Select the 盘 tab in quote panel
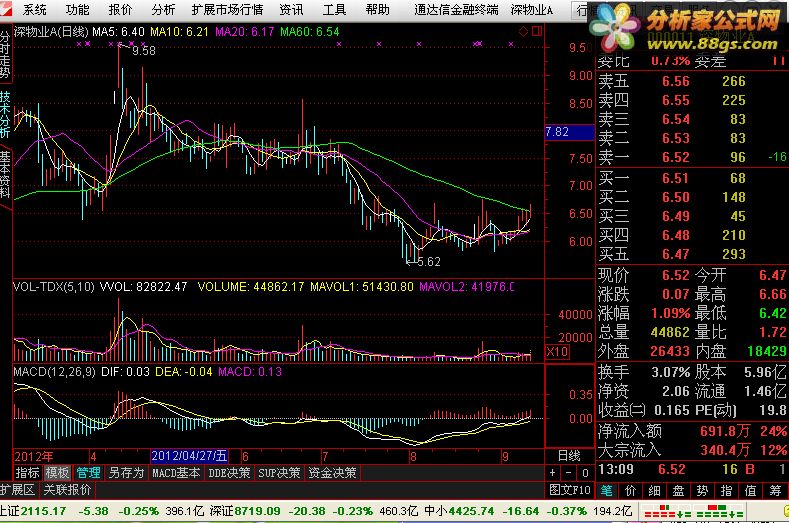This screenshot has height=523, width=789. [x=678, y=490]
